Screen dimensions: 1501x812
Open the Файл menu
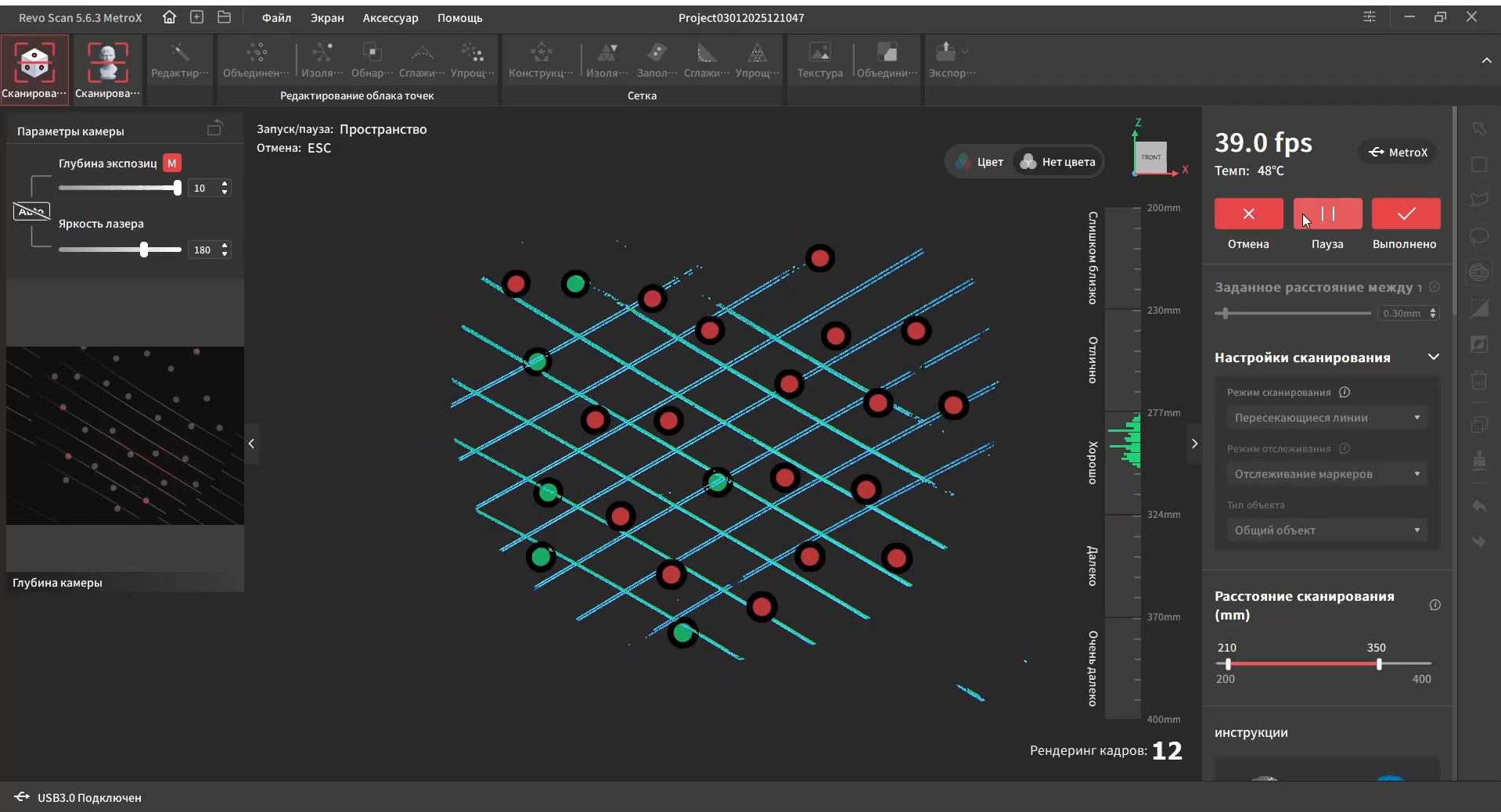tap(276, 18)
